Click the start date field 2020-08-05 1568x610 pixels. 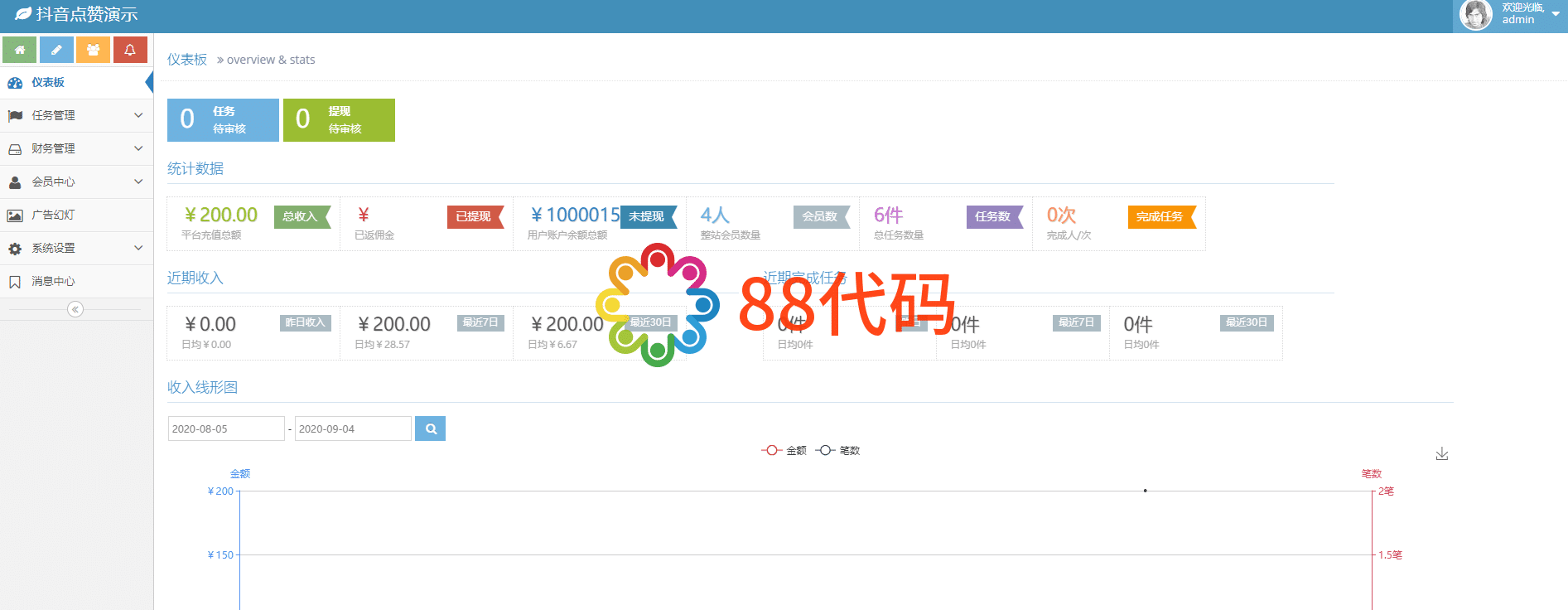coord(226,428)
